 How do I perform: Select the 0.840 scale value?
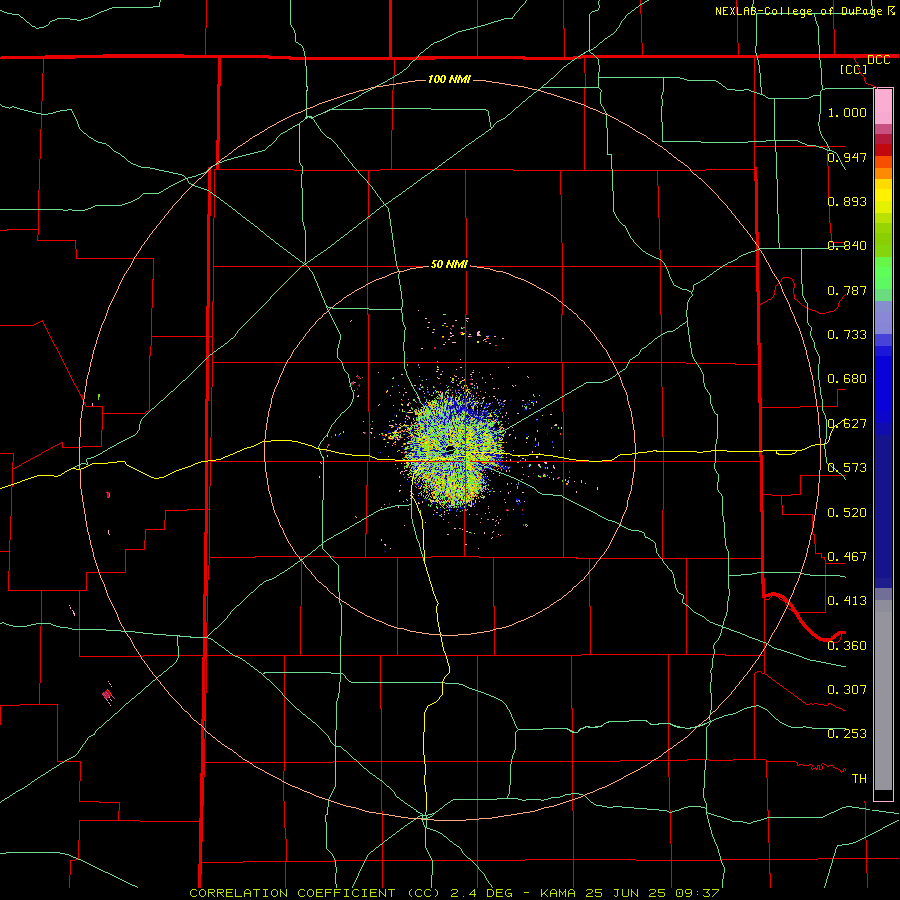coord(847,246)
